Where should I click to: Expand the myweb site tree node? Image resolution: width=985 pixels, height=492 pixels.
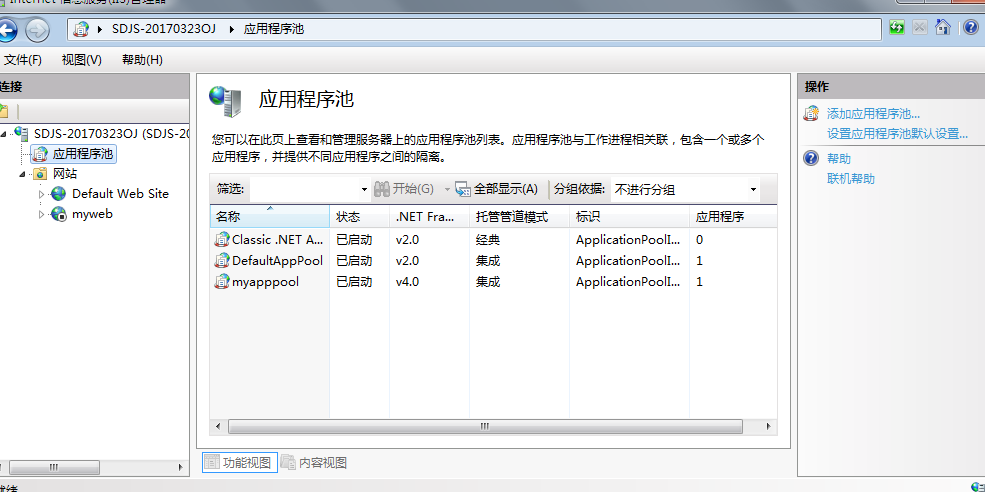(x=42, y=214)
